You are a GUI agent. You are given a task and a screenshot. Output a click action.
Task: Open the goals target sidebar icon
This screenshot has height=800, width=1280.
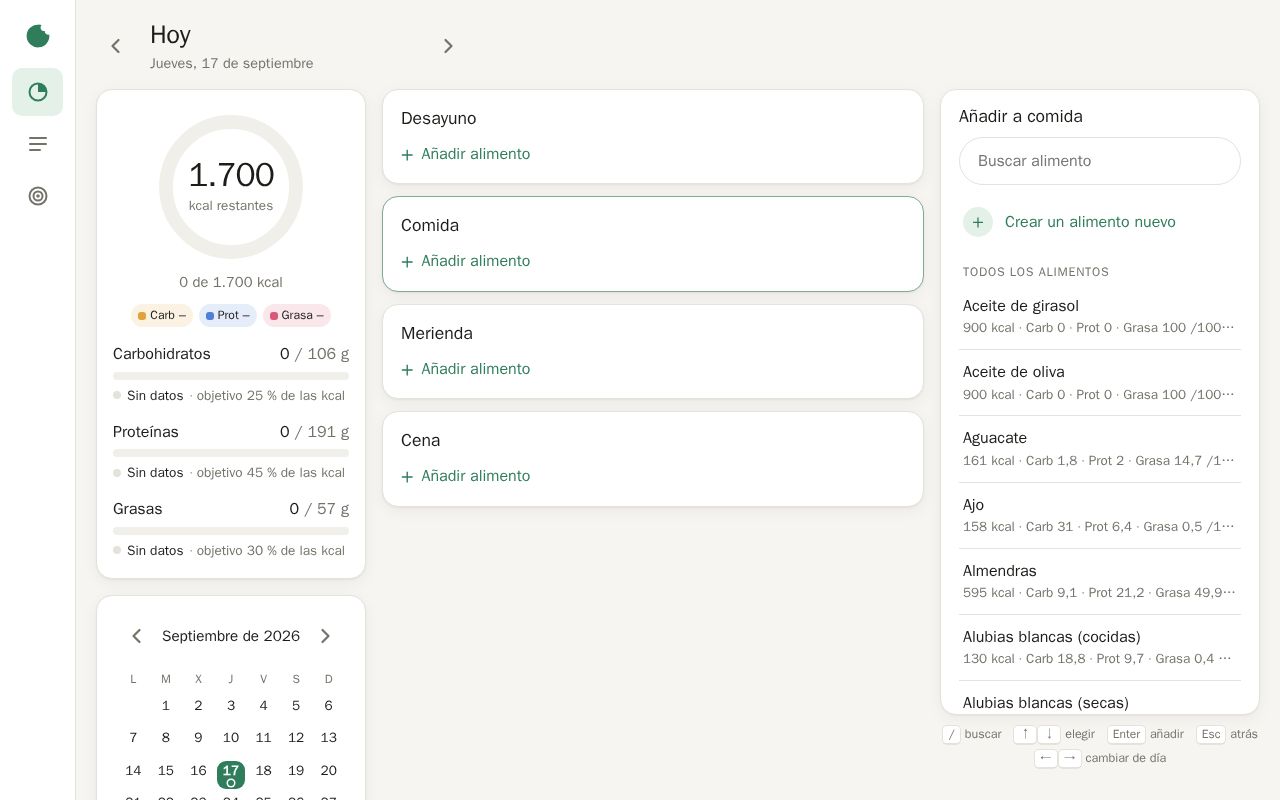[38, 196]
